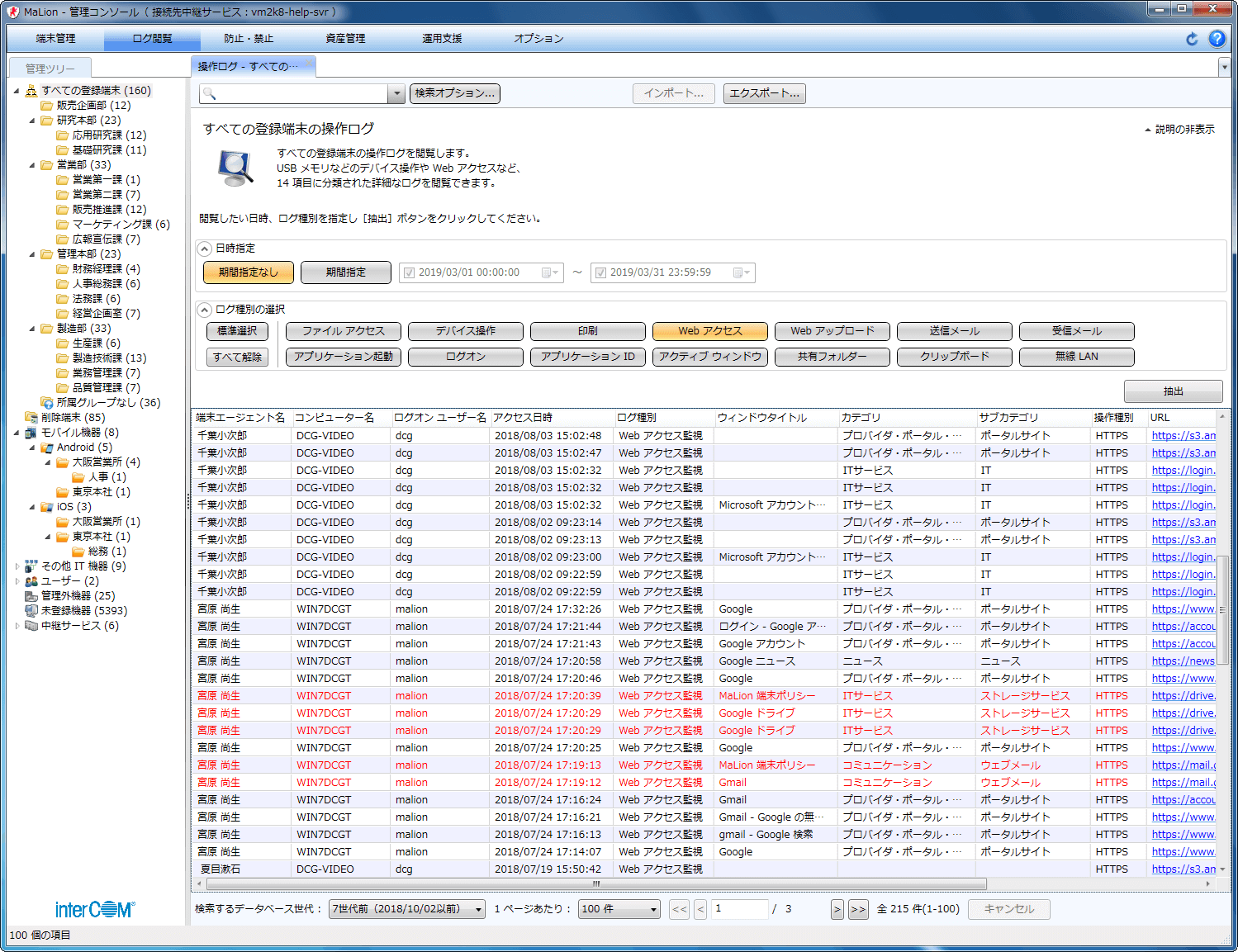Click the 抽出 button
The height and width of the screenshot is (952, 1238).
[x=1173, y=391]
